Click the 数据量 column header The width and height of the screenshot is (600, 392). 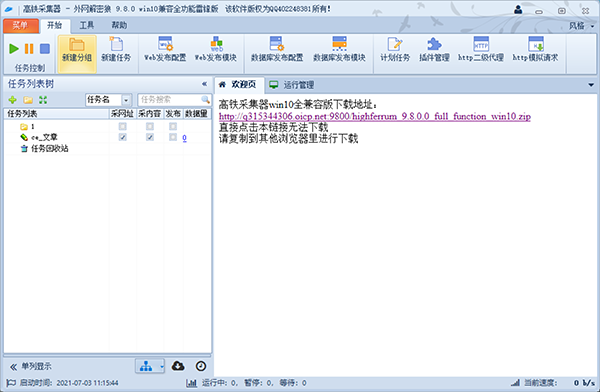(x=197, y=114)
